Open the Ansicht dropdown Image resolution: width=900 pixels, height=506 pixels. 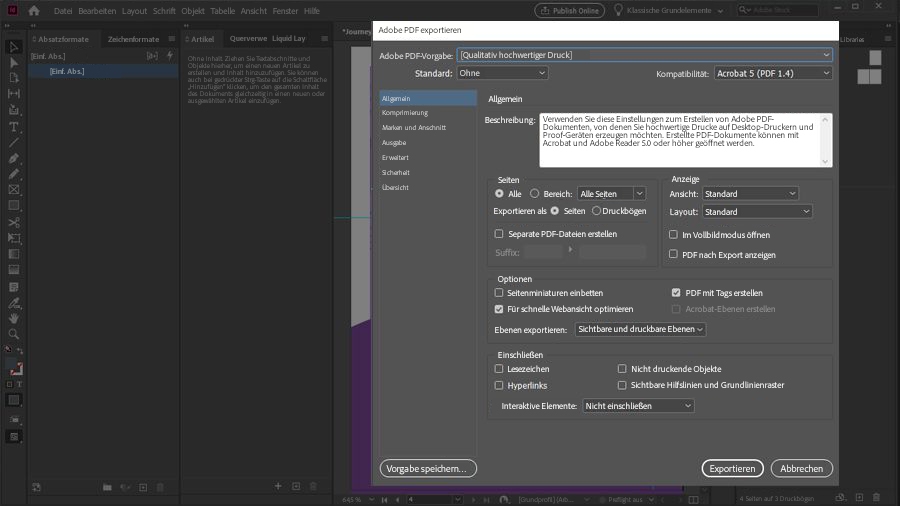(x=750, y=194)
